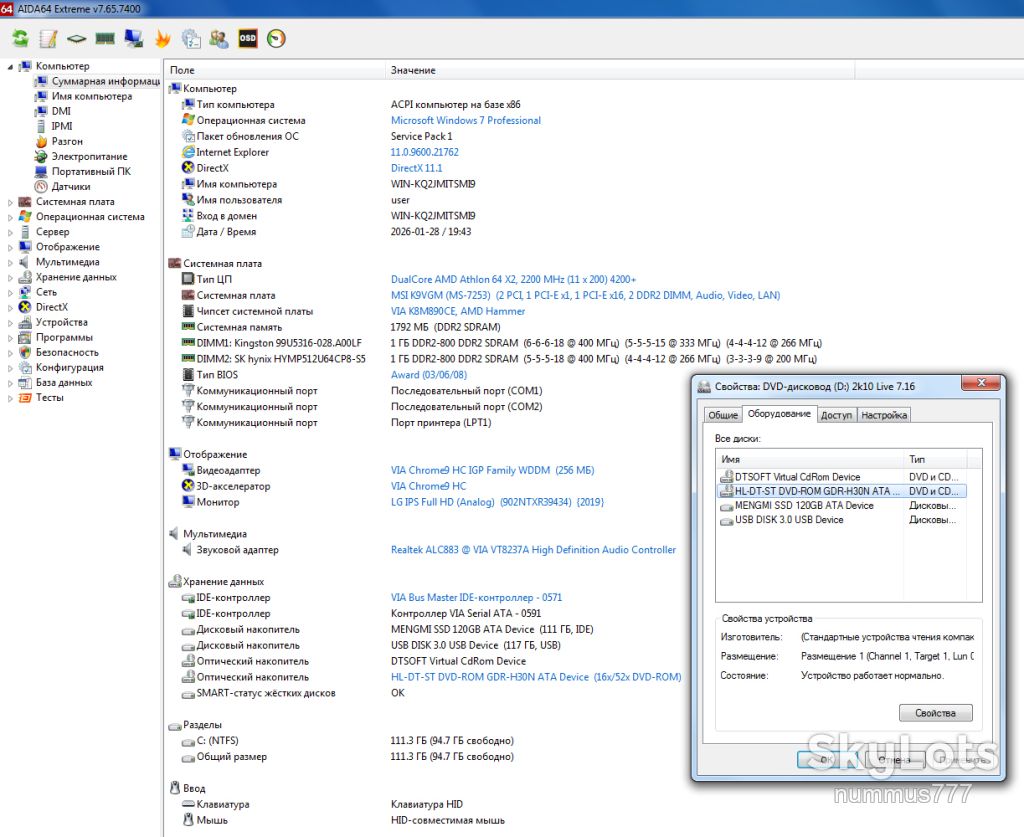
Task: Select Датчики in the left tree
Action: coord(71,186)
